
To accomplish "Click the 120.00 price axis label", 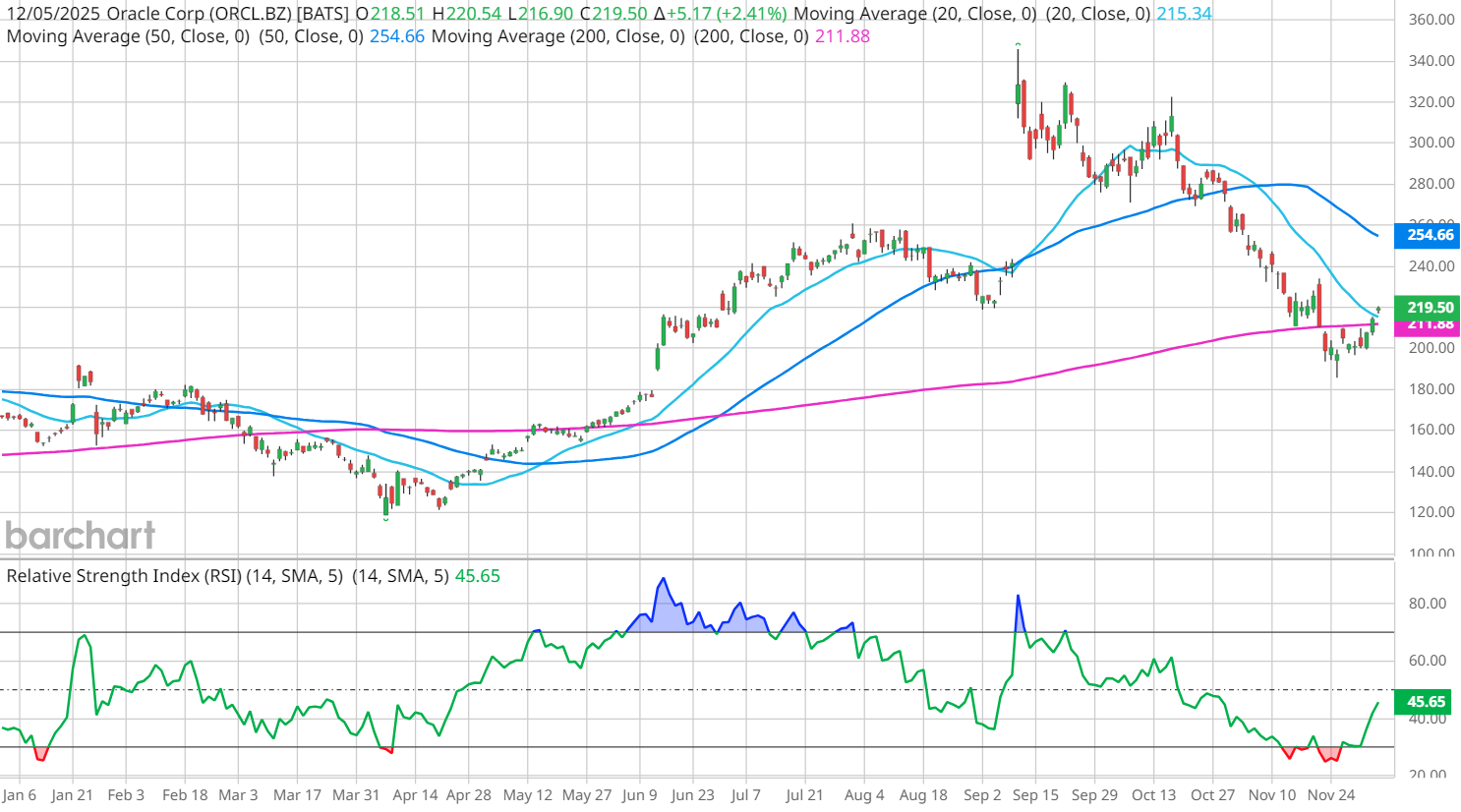I will [x=1431, y=512].
